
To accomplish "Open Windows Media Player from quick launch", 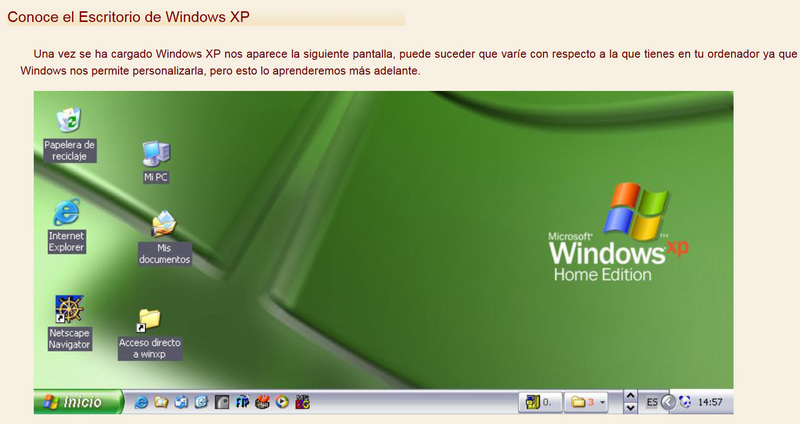I will (x=282, y=403).
